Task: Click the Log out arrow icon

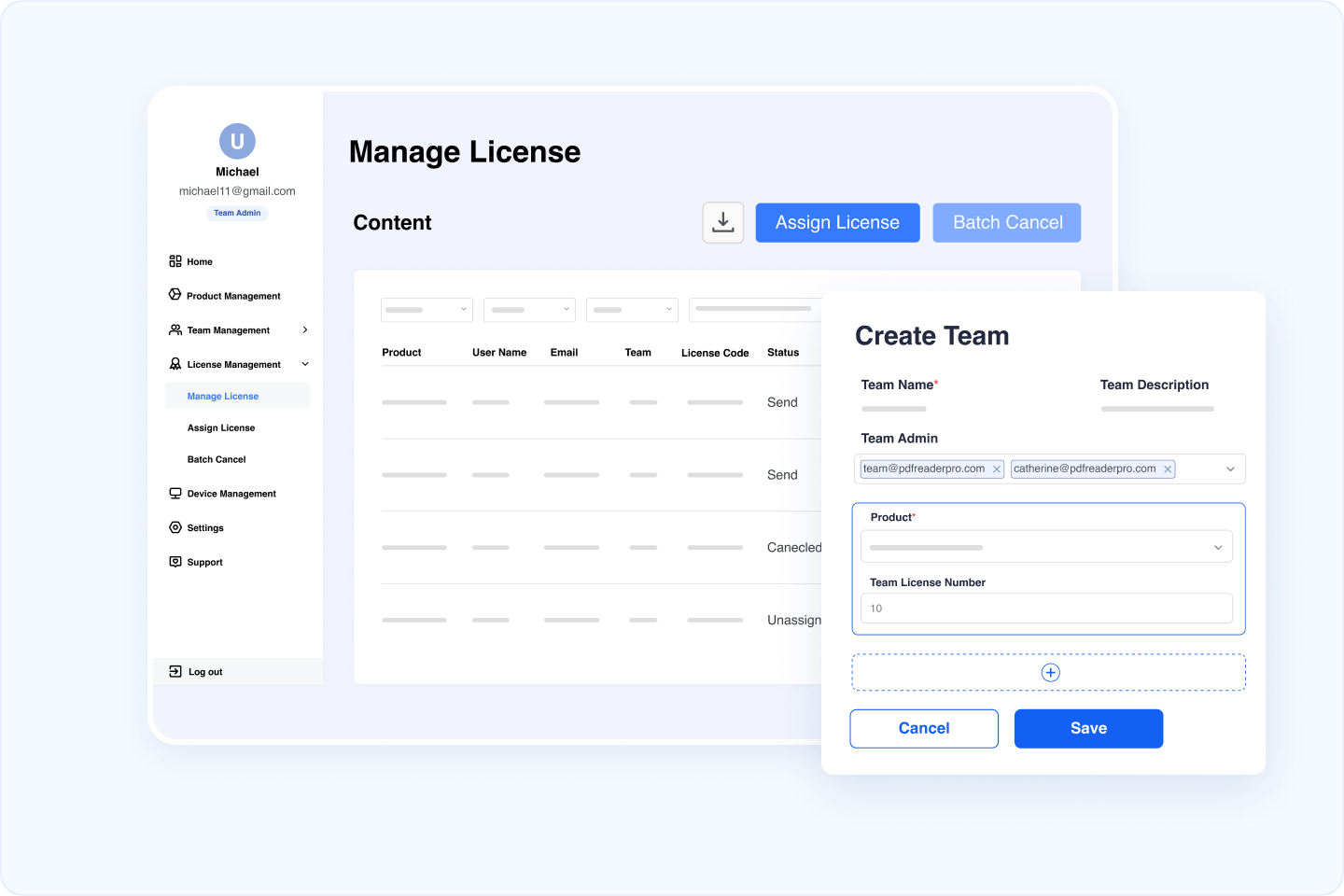Action: [175, 671]
